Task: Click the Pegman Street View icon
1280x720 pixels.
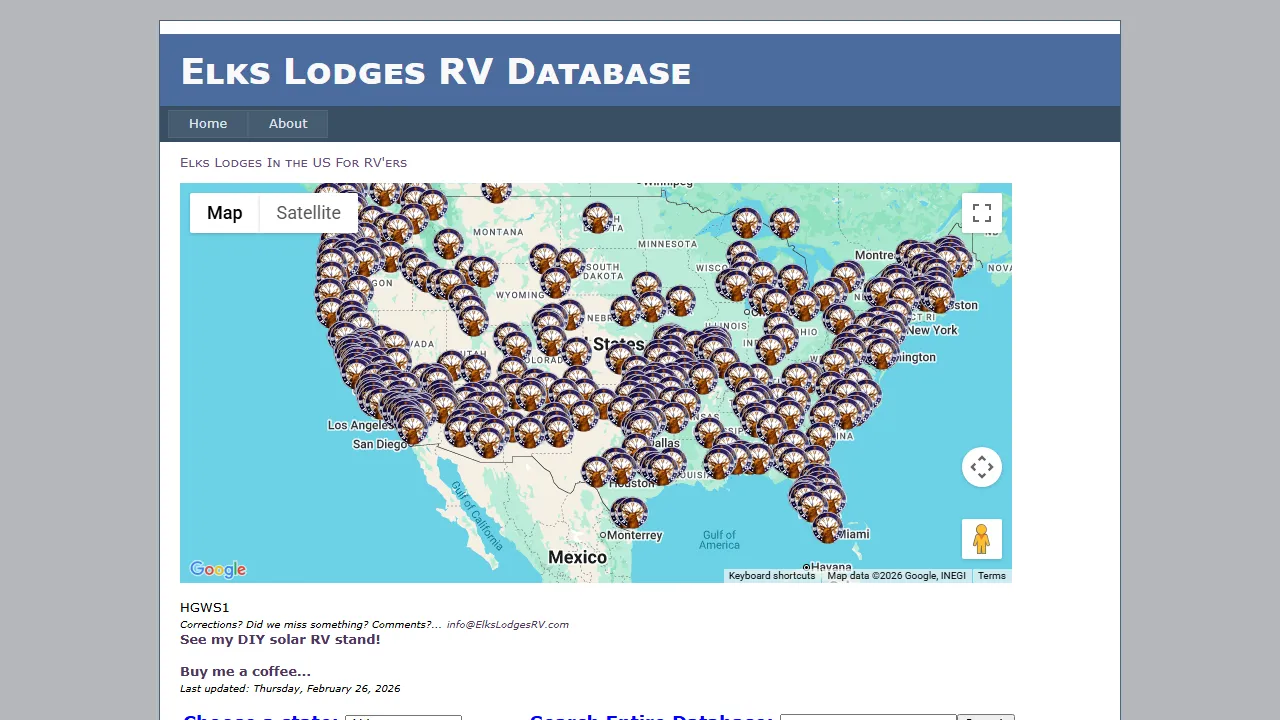Action: [x=981, y=539]
